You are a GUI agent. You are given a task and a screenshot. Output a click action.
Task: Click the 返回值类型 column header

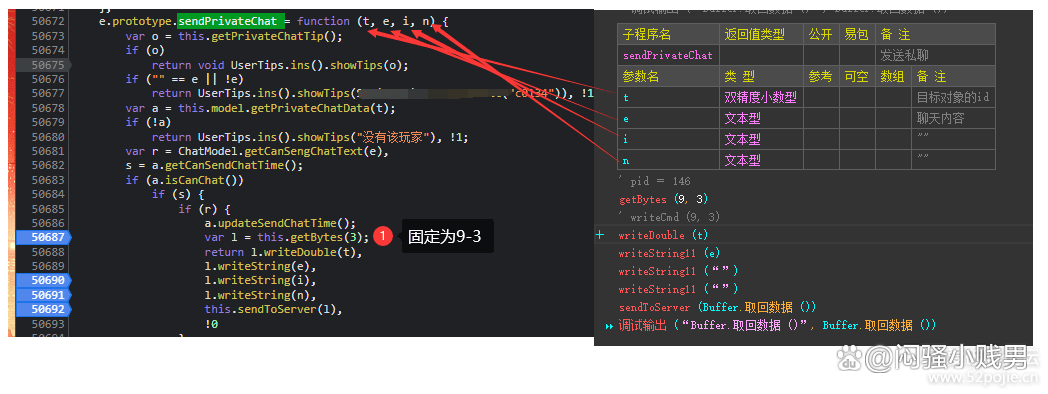coord(761,34)
